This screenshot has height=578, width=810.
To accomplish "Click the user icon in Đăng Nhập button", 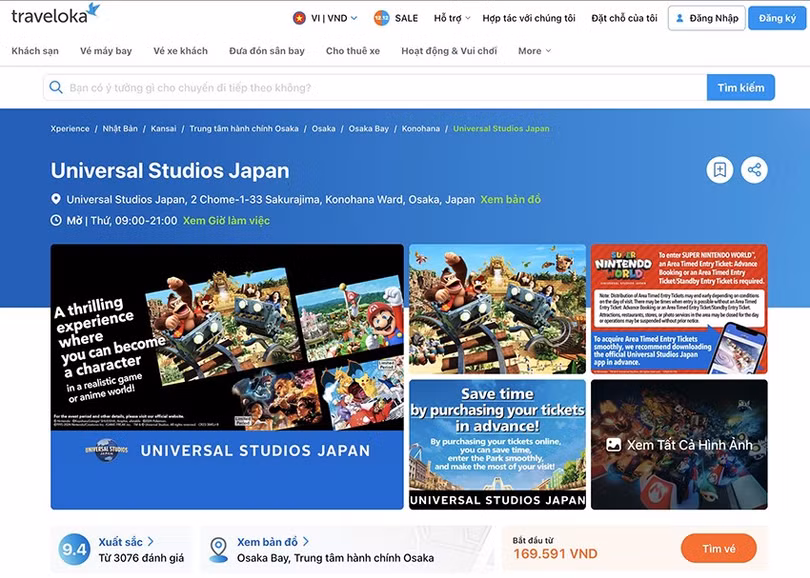I will coord(680,19).
